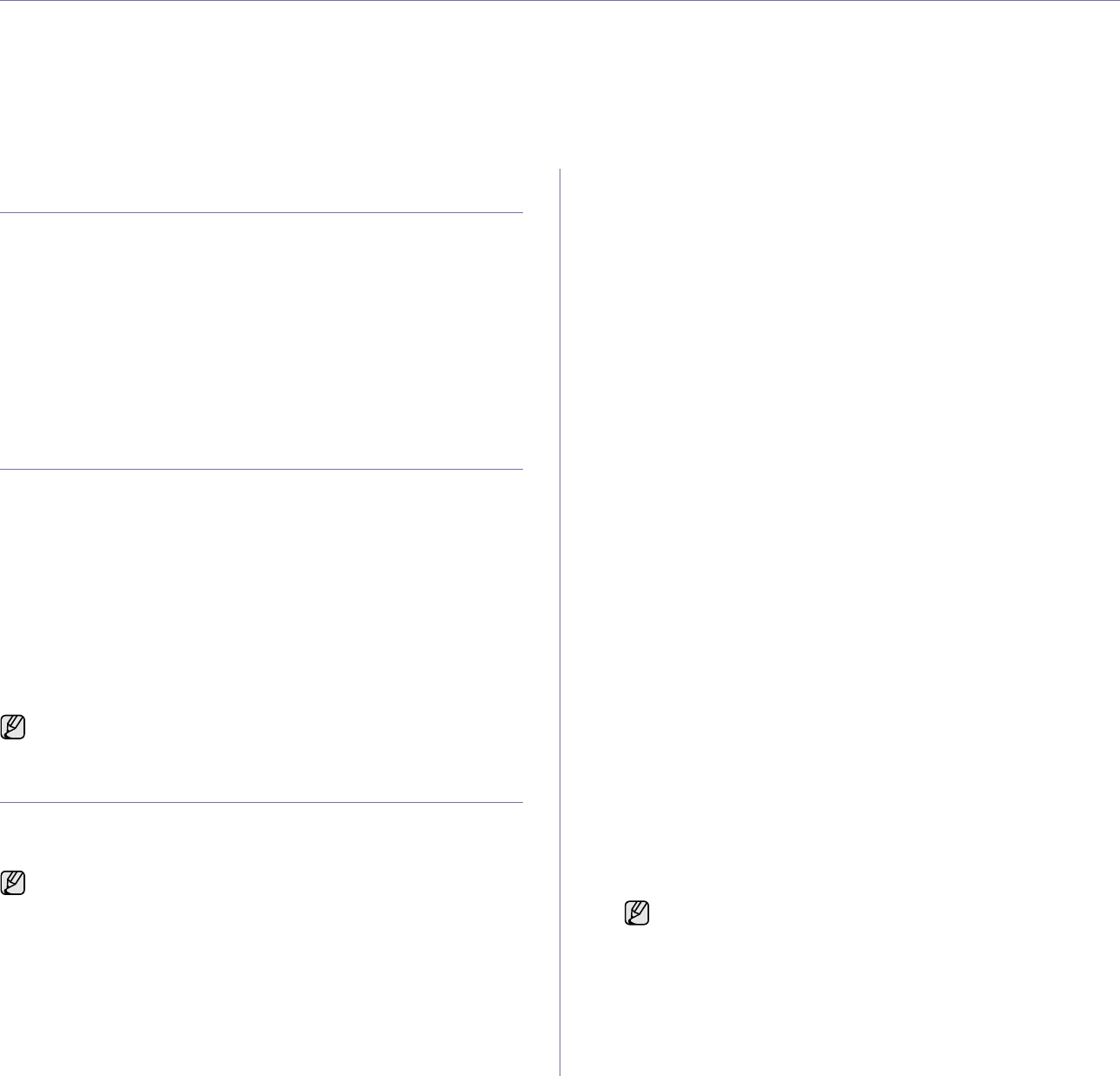Click the purple border line at page top
Image resolution: width=1120 pixels, height=1076 pixels.
click(560, 1)
